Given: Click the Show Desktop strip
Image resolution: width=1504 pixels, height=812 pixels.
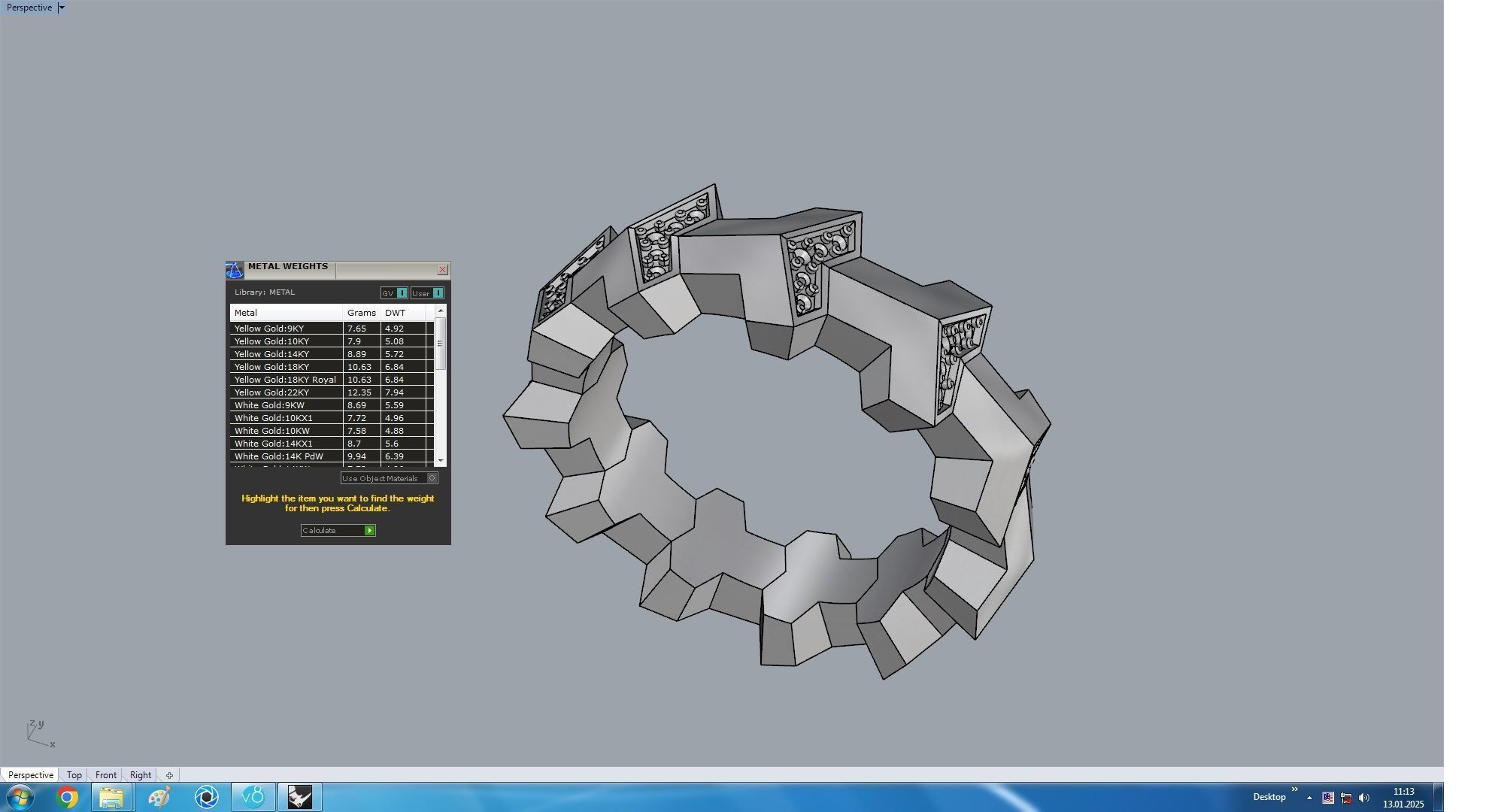Looking at the screenshot, I should tap(1438, 797).
